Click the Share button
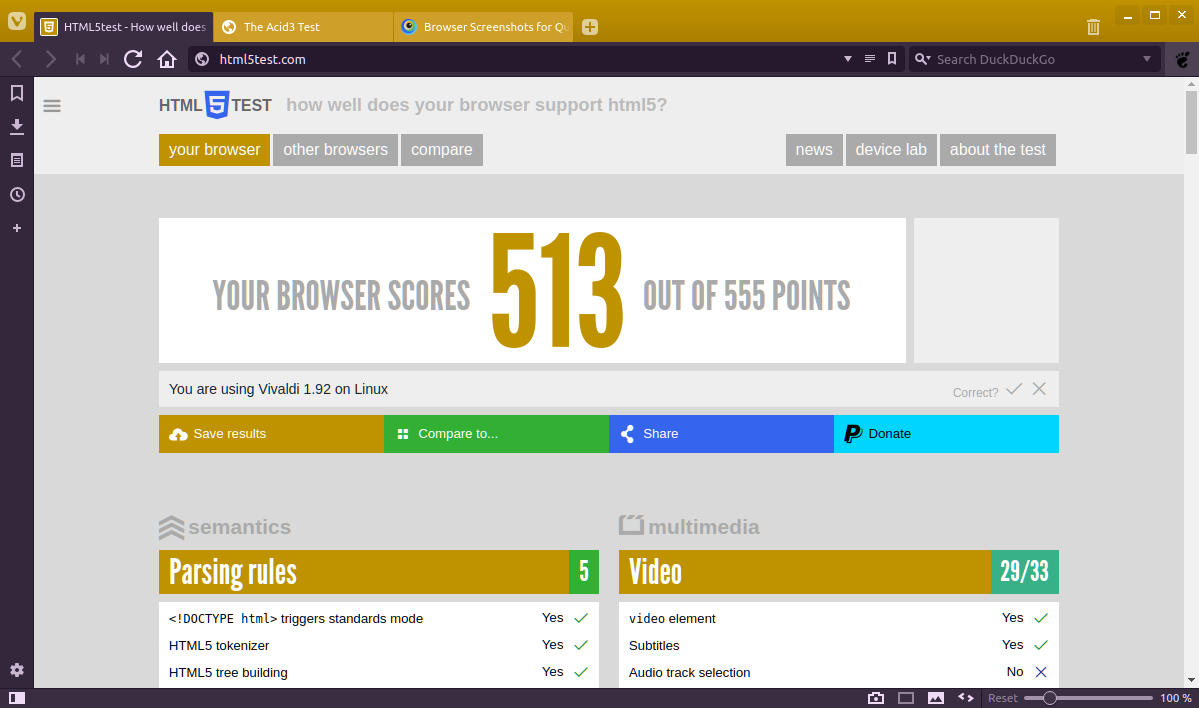1199x708 pixels. 721,434
